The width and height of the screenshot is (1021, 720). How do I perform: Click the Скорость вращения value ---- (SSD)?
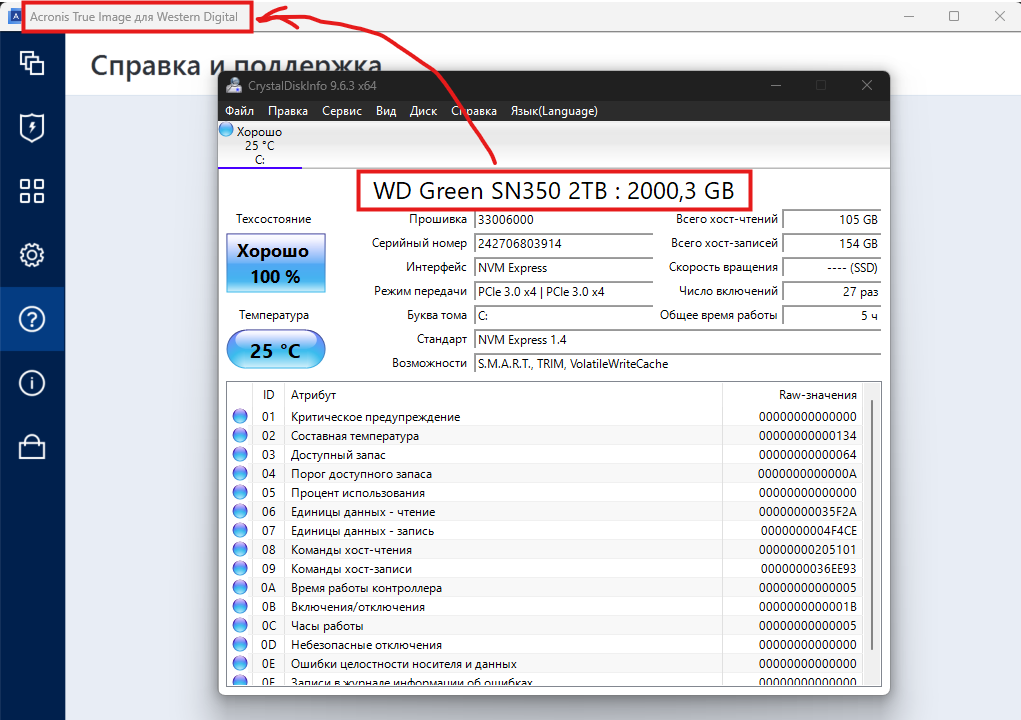click(832, 268)
